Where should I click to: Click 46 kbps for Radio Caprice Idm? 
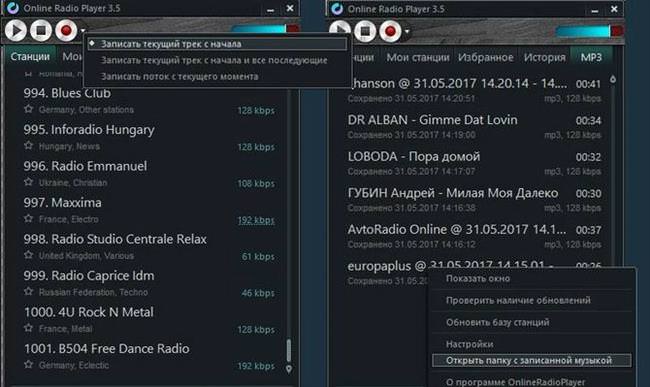[258, 293]
